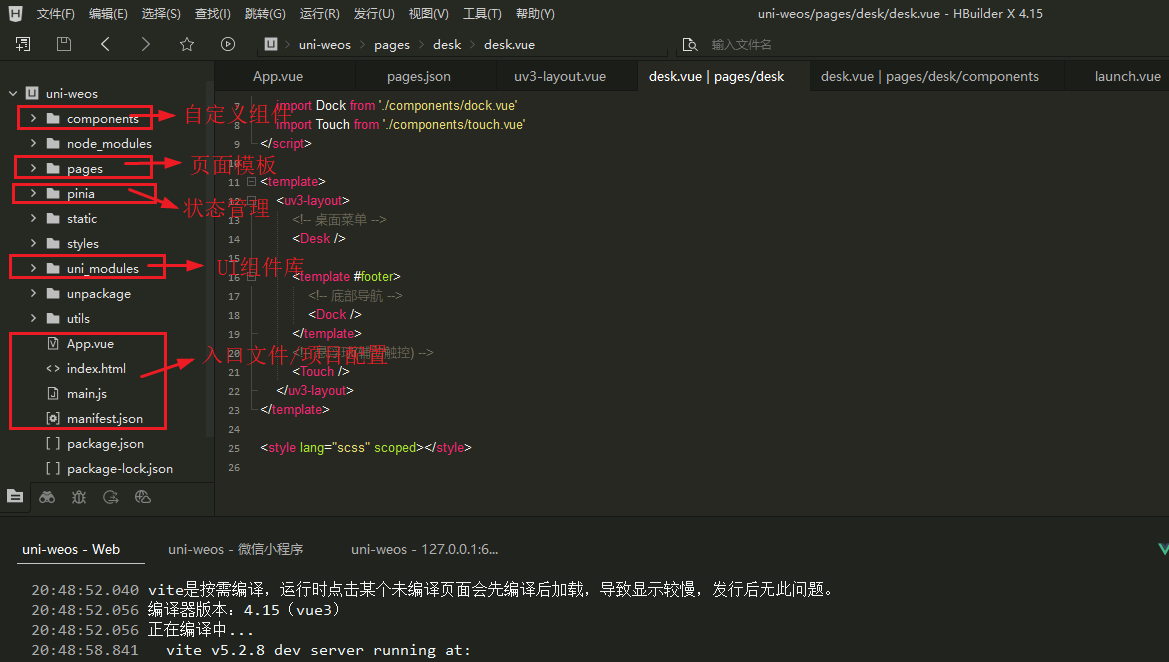Click the run play circle icon
The height and width of the screenshot is (662, 1169).
tap(228, 44)
